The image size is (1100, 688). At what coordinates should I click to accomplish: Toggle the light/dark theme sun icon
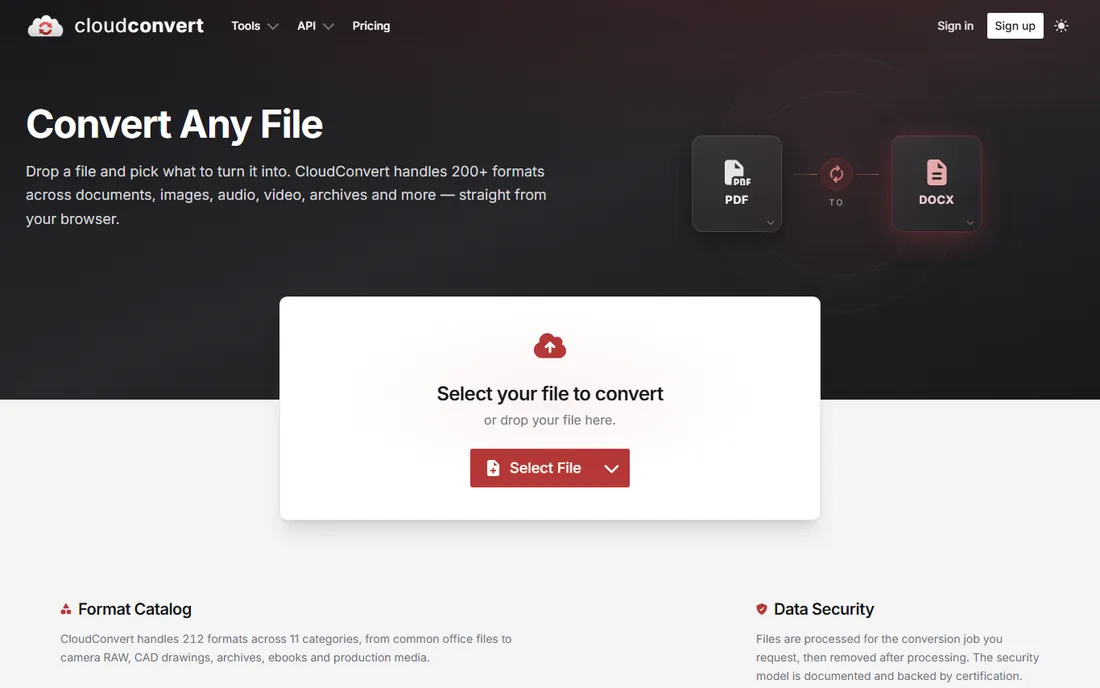1061,26
